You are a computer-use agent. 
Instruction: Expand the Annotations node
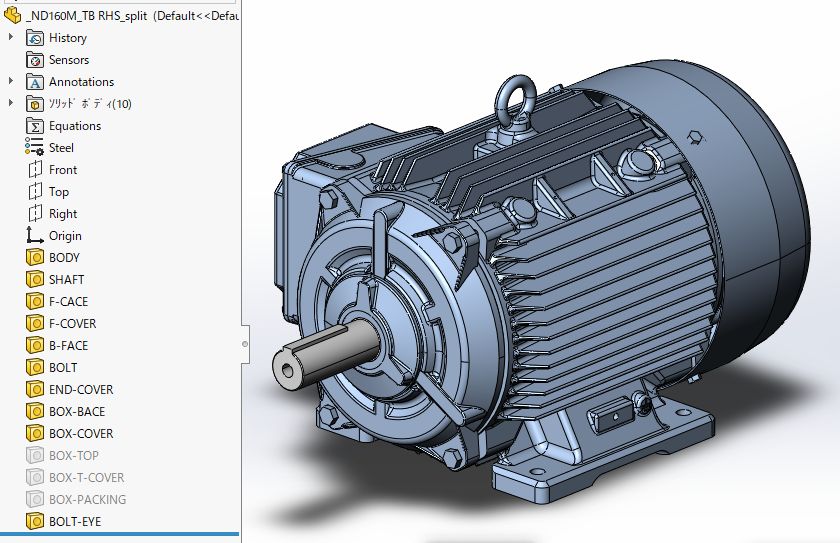coord(11,82)
